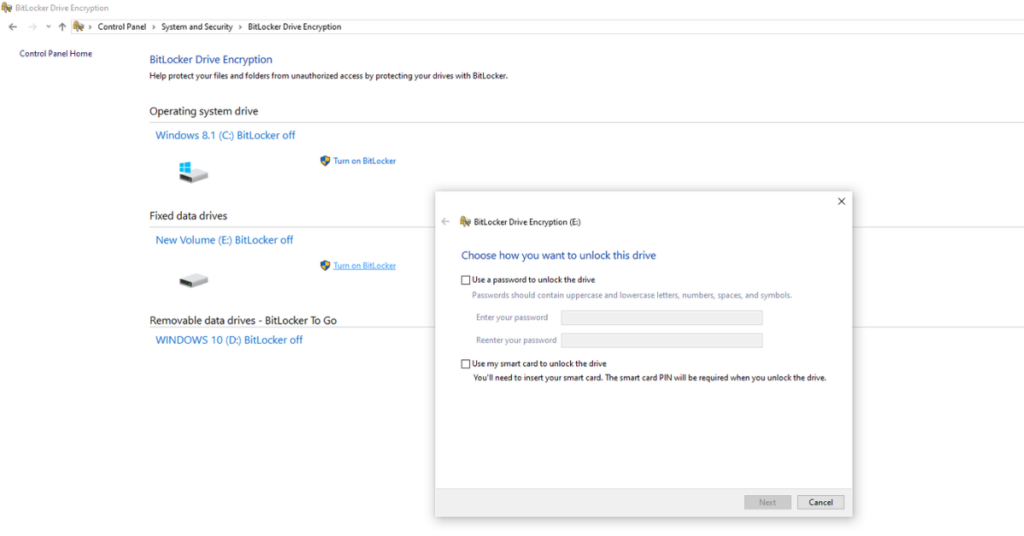Screen dimensions: 1024x536
Task: Click the smart card PIN instruction text
Action: tap(649, 377)
